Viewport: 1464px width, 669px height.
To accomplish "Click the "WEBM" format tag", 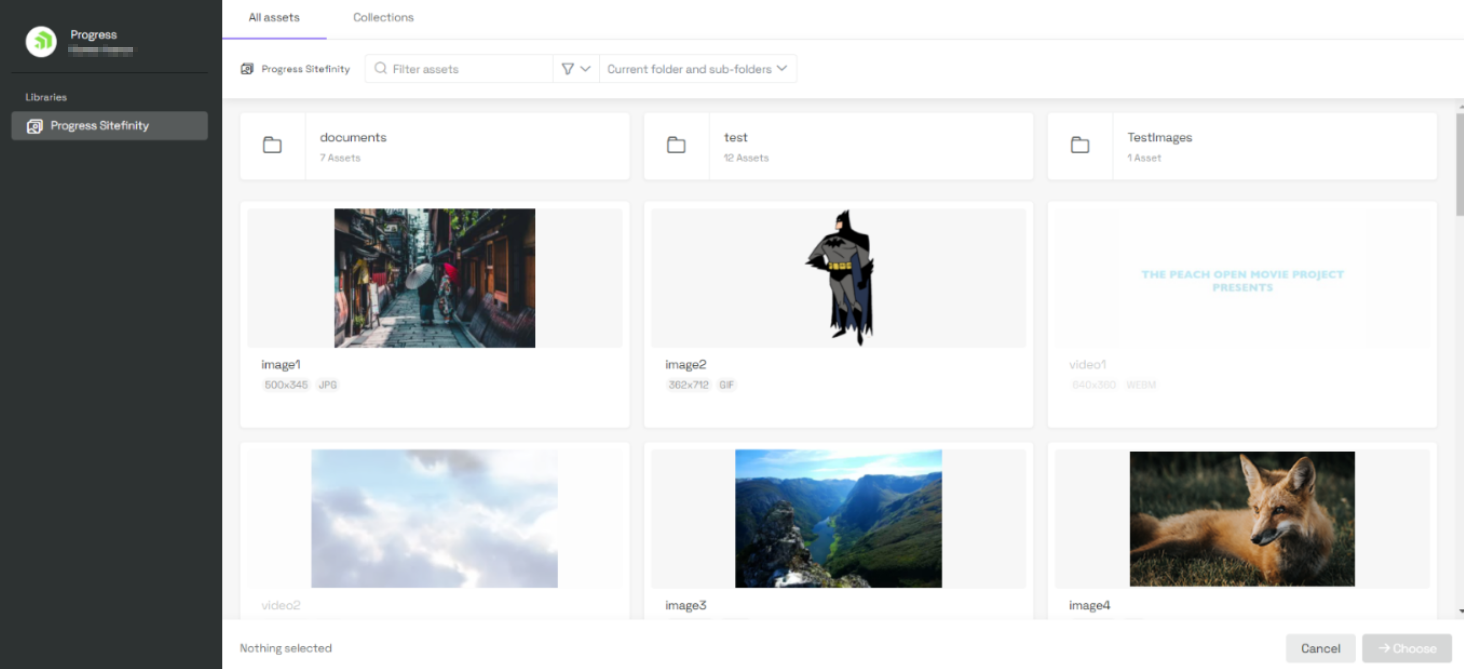I will (1140, 385).
